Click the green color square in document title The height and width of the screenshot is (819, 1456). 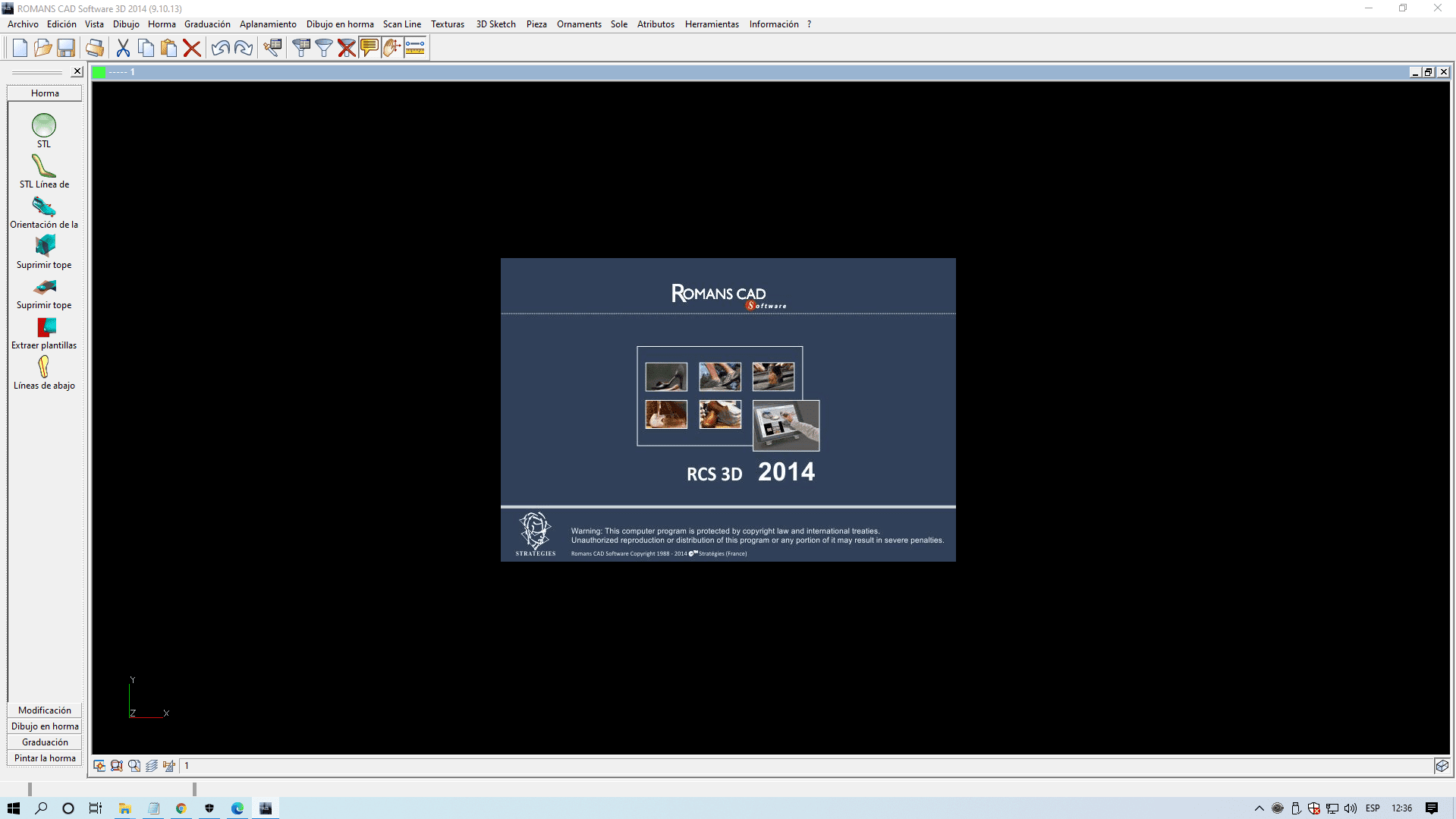pyautogui.click(x=99, y=72)
